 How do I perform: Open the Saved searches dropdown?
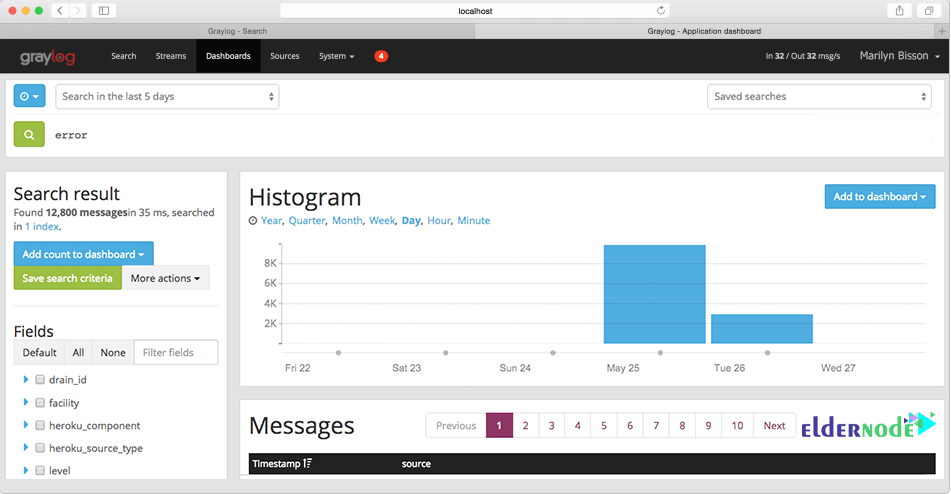(819, 96)
